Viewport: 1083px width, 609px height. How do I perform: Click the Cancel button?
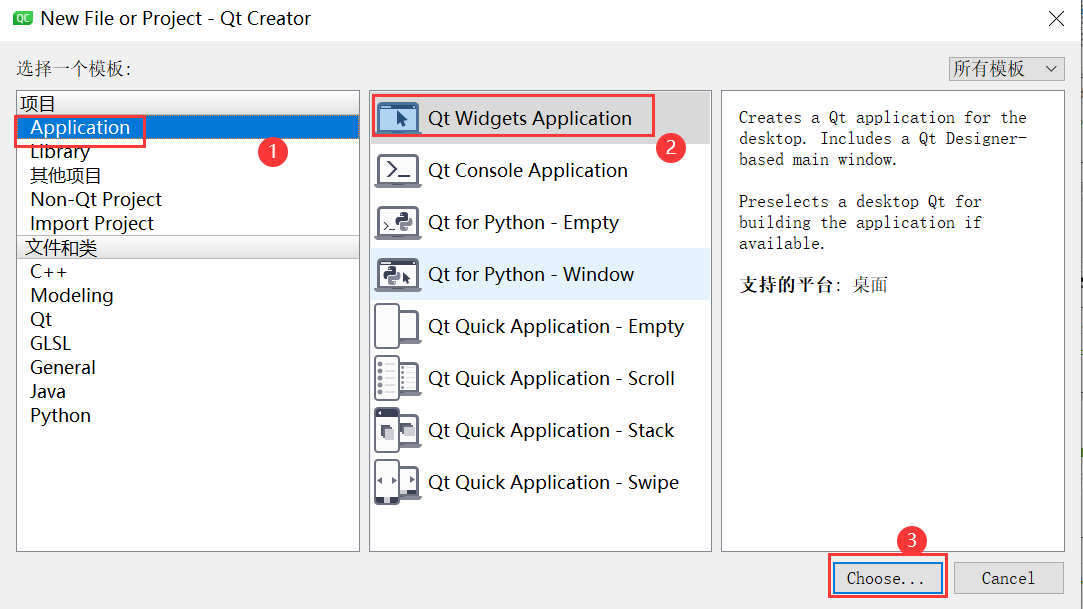1008,578
